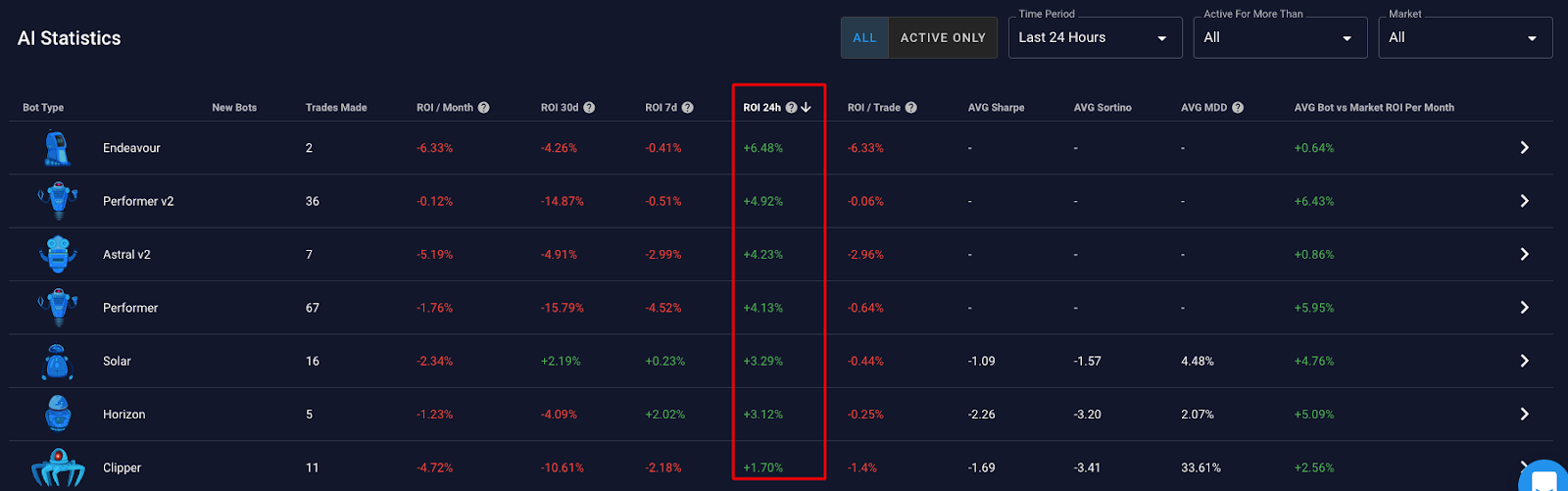Select the Horizon bot name
1568x491 pixels.
point(123,414)
